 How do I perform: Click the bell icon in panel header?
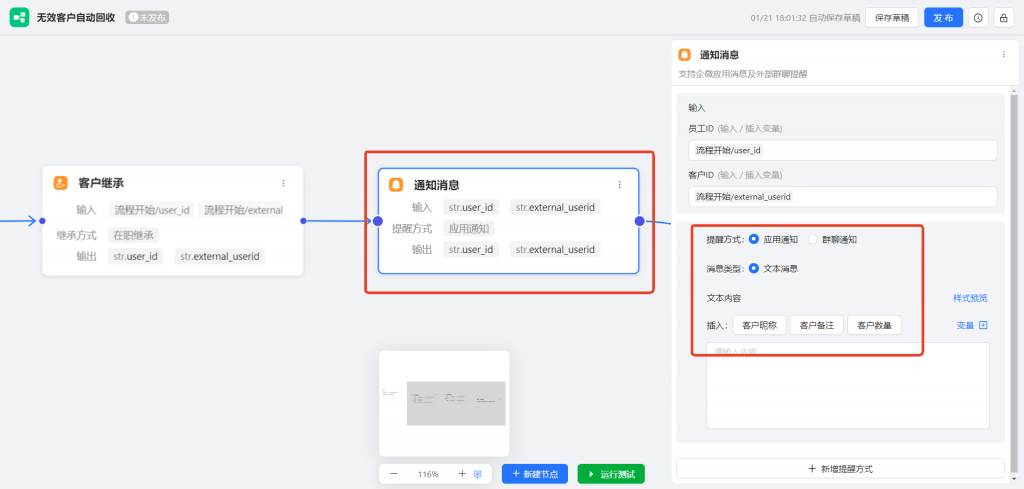(x=684, y=55)
